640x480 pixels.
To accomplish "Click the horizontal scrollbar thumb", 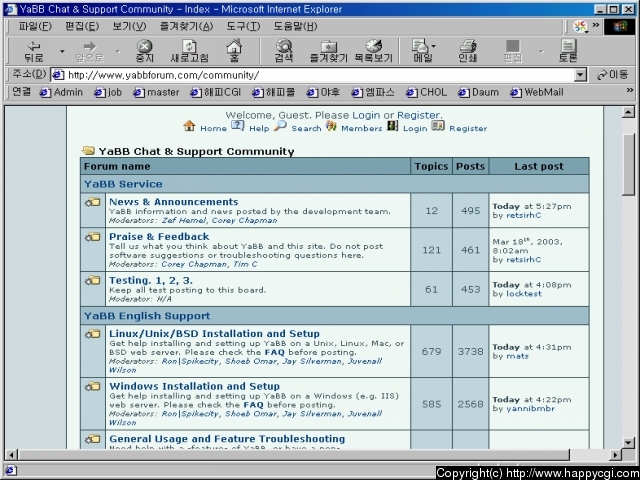I will click(293, 455).
